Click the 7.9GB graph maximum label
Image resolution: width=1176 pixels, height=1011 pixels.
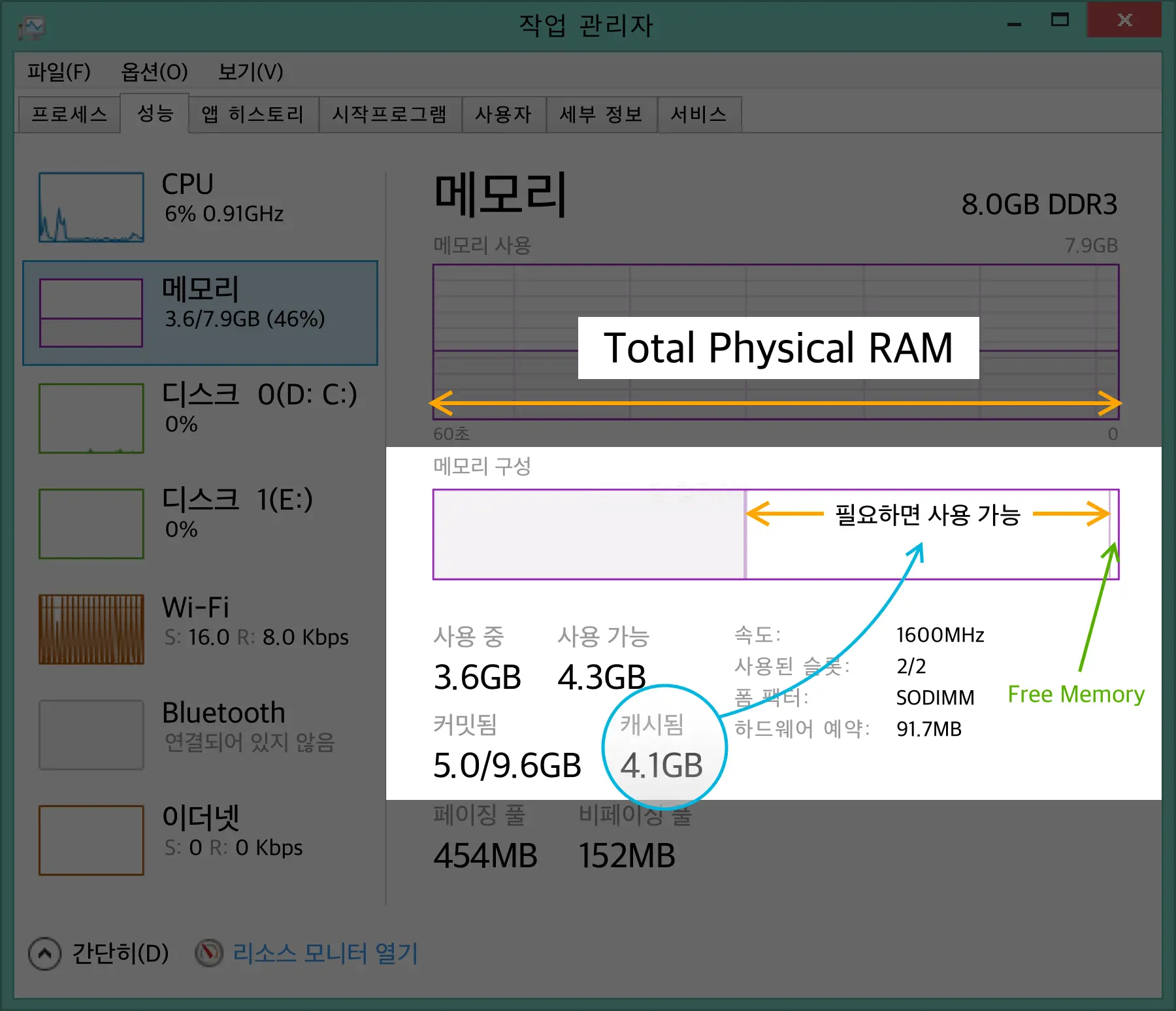(1091, 246)
